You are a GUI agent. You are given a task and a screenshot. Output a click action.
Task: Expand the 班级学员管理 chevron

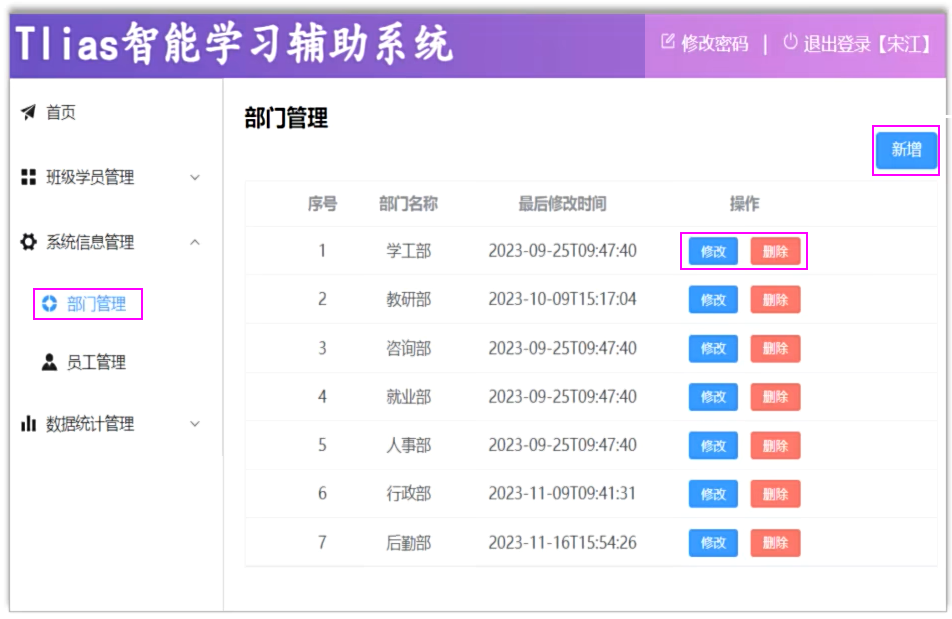(x=195, y=178)
